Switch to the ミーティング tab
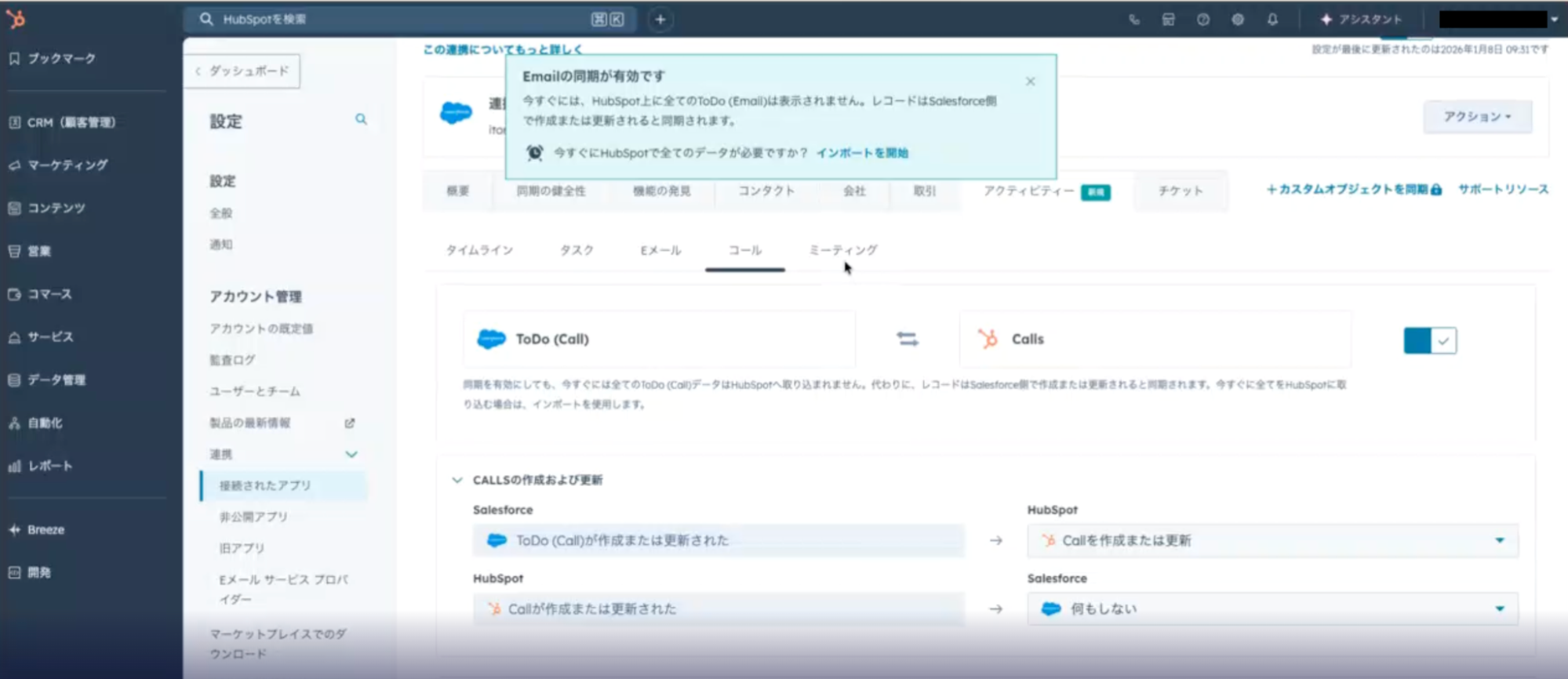1568x679 pixels. [842, 250]
